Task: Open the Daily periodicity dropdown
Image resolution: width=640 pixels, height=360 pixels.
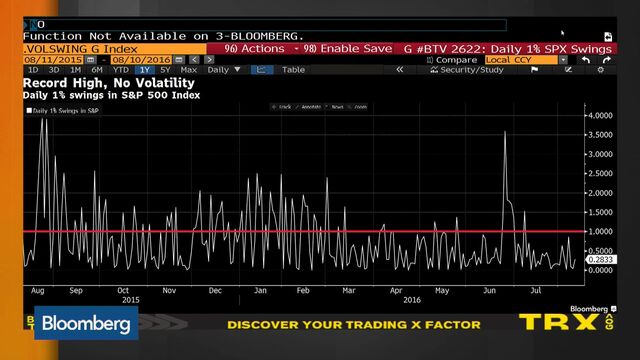Action: pyautogui.click(x=224, y=70)
